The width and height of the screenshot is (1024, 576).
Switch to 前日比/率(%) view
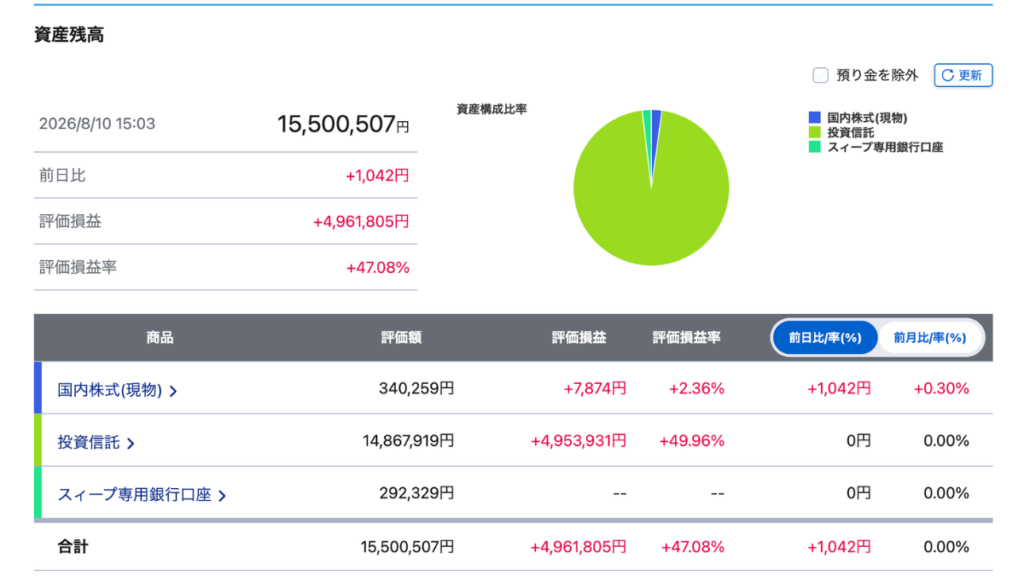click(x=825, y=338)
